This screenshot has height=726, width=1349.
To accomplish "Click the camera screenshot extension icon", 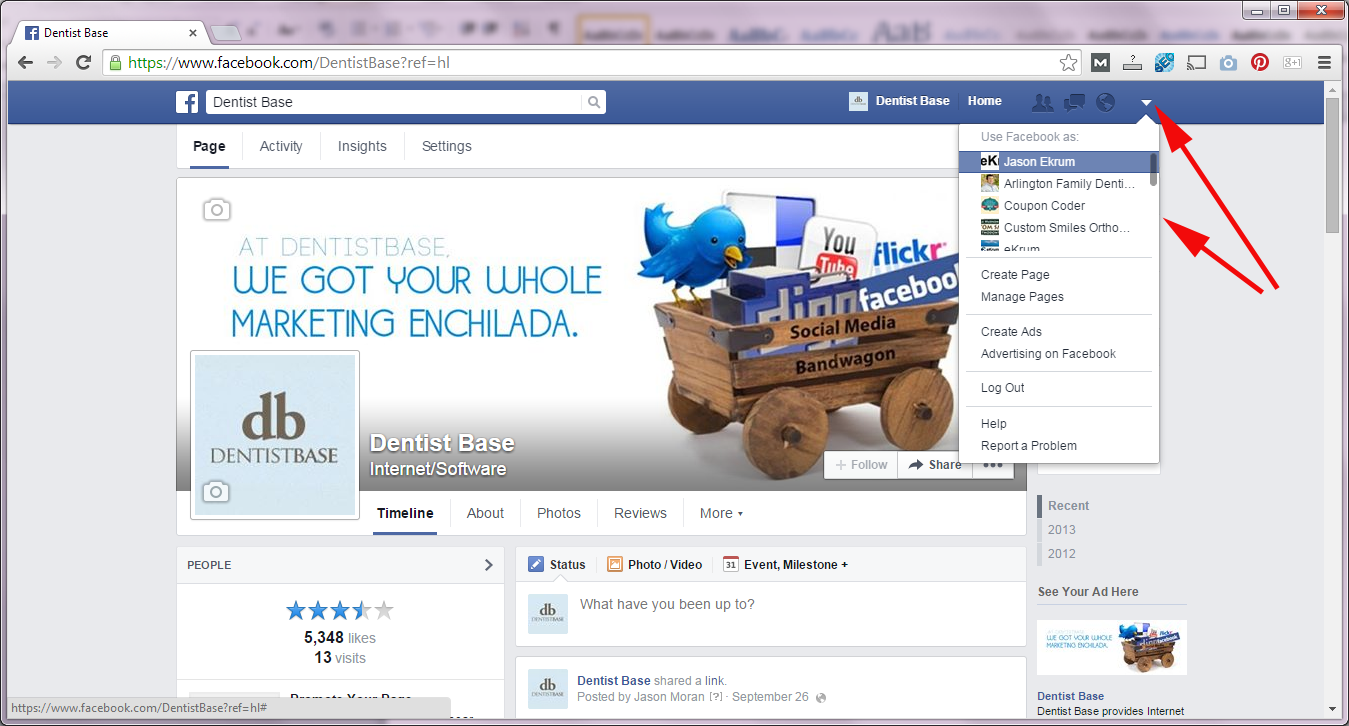I will (x=1228, y=62).
